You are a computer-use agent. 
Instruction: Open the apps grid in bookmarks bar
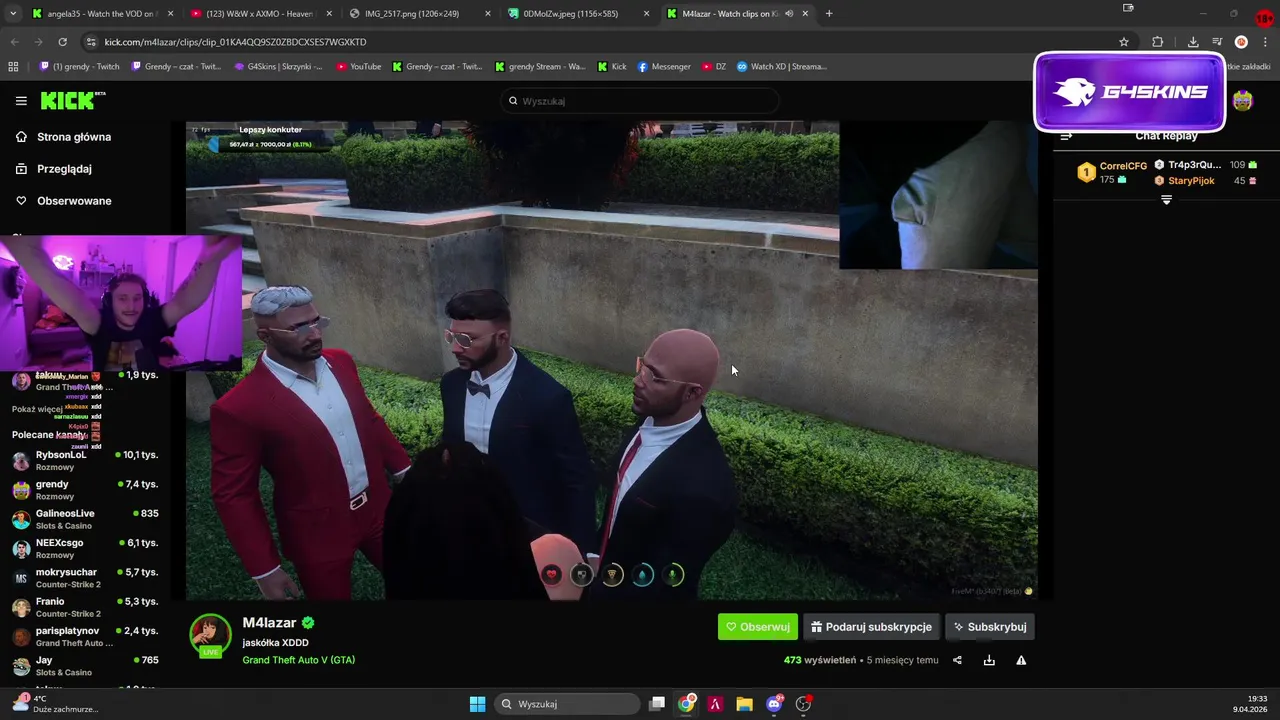click(x=13, y=67)
